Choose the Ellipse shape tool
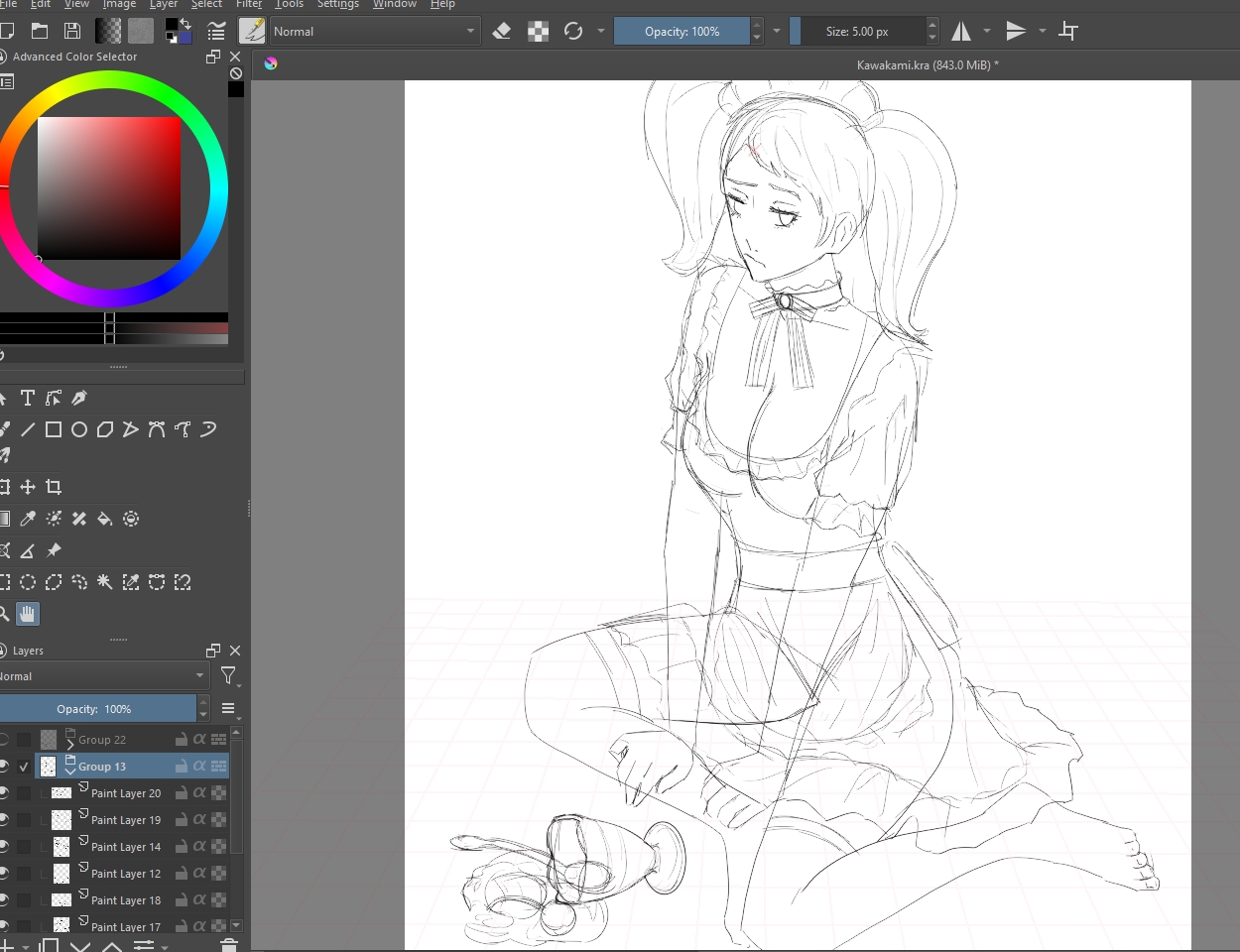Screen dimensions: 1240x952 (79, 429)
